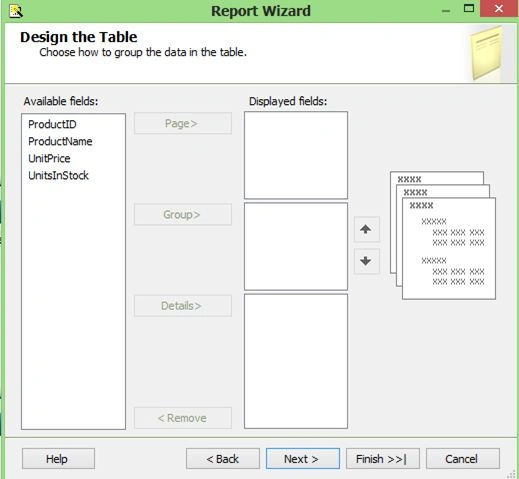The image size is (519, 479).
Task: Select the ProductID field
Action: 52,124
